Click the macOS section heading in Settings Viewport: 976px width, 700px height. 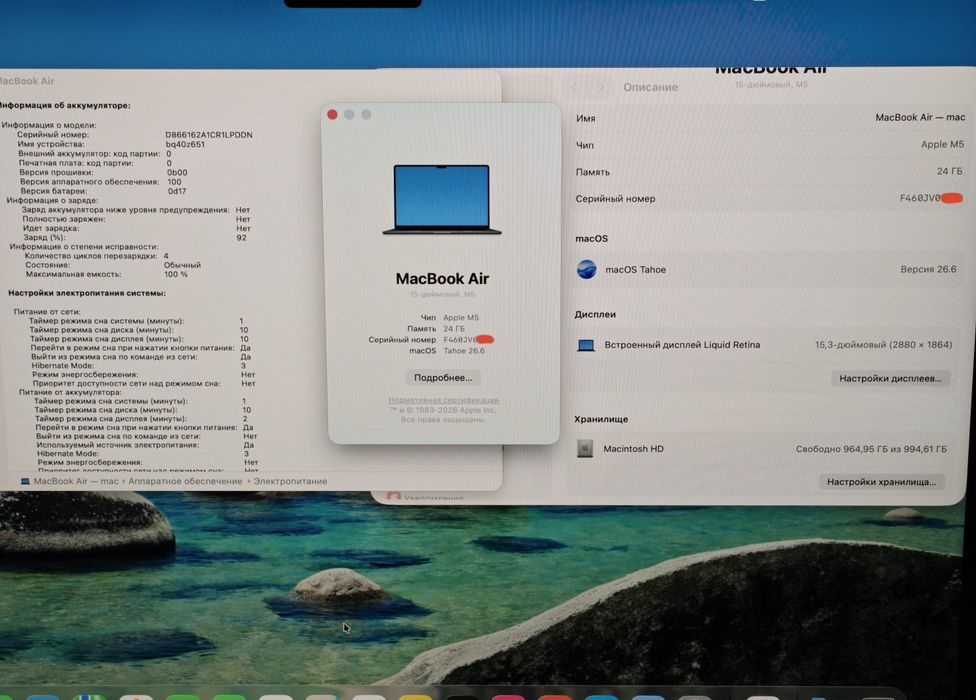click(591, 238)
